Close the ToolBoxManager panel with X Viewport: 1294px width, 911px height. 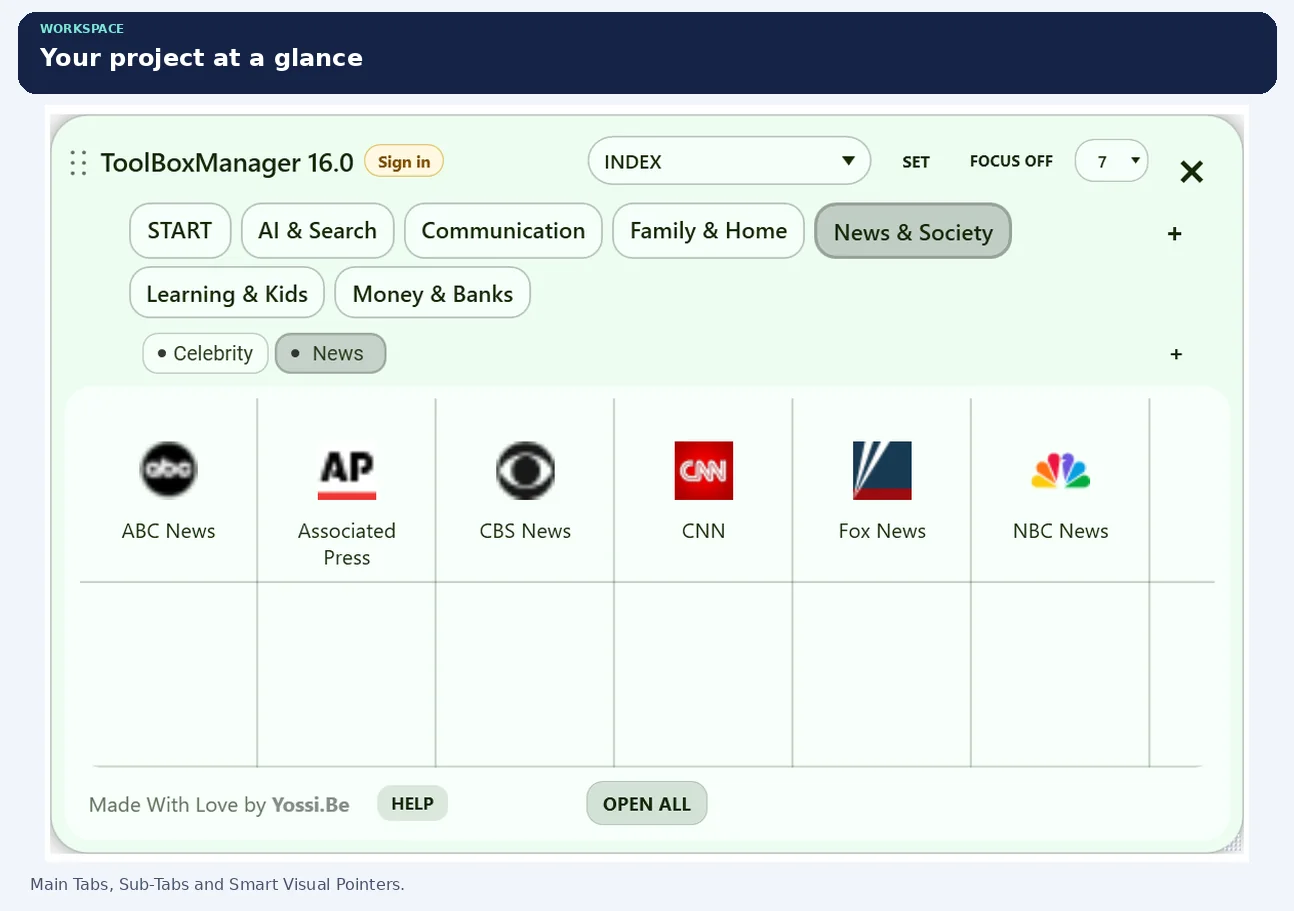1191,172
